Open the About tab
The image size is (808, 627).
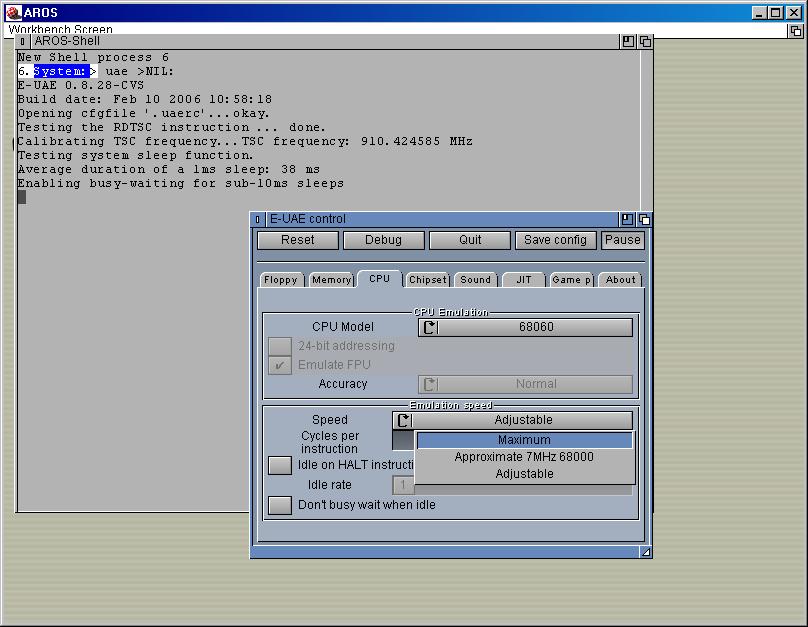point(620,280)
